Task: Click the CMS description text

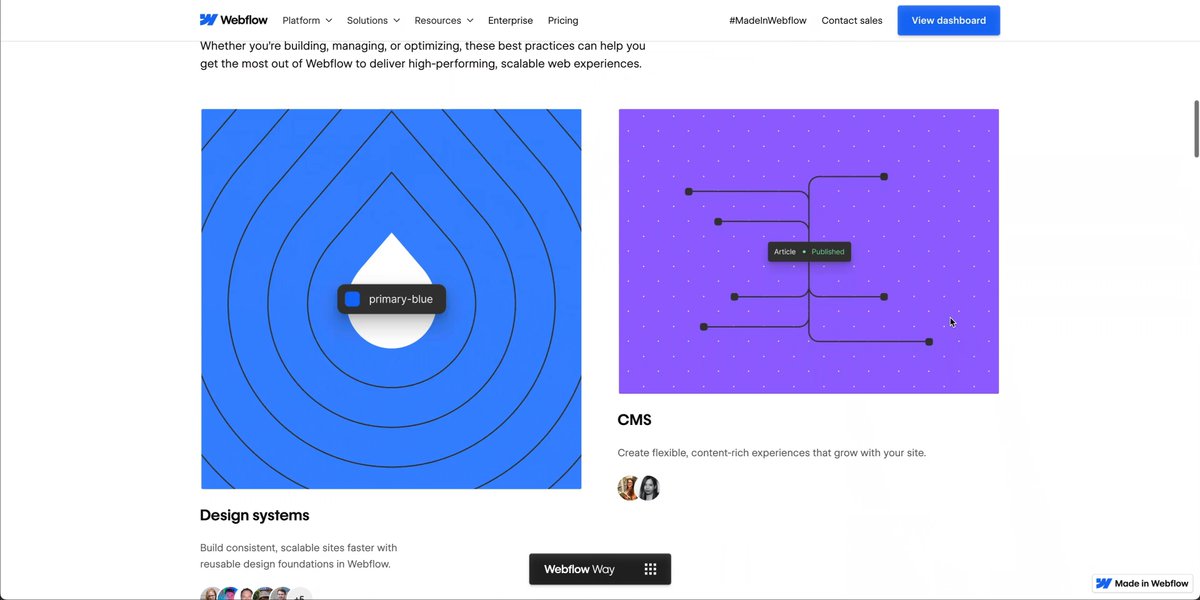Action: tap(772, 453)
